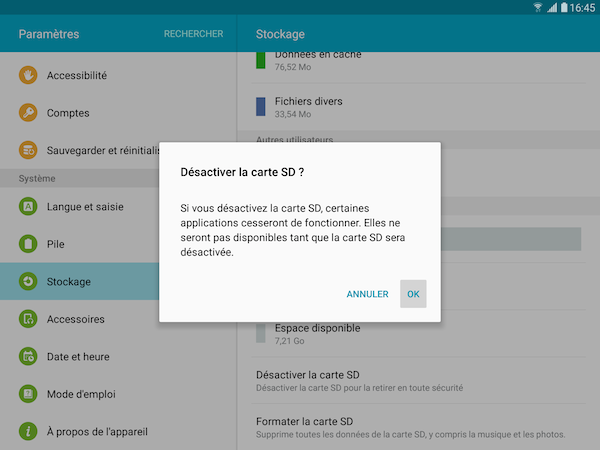Select Sauvegarder et réinitialiser entry

(x=80, y=150)
